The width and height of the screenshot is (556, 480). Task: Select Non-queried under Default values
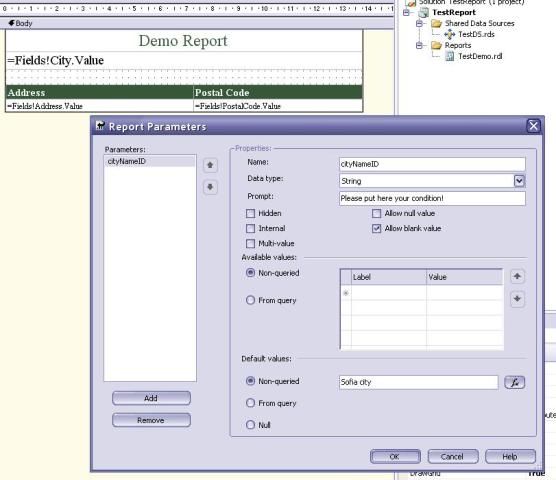click(250, 381)
